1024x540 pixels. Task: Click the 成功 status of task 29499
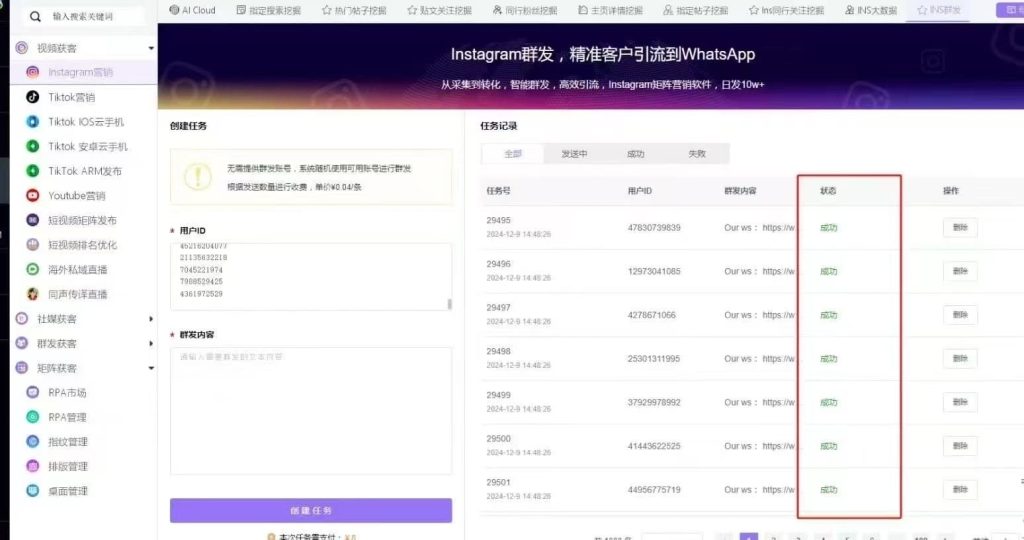(828, 403)
